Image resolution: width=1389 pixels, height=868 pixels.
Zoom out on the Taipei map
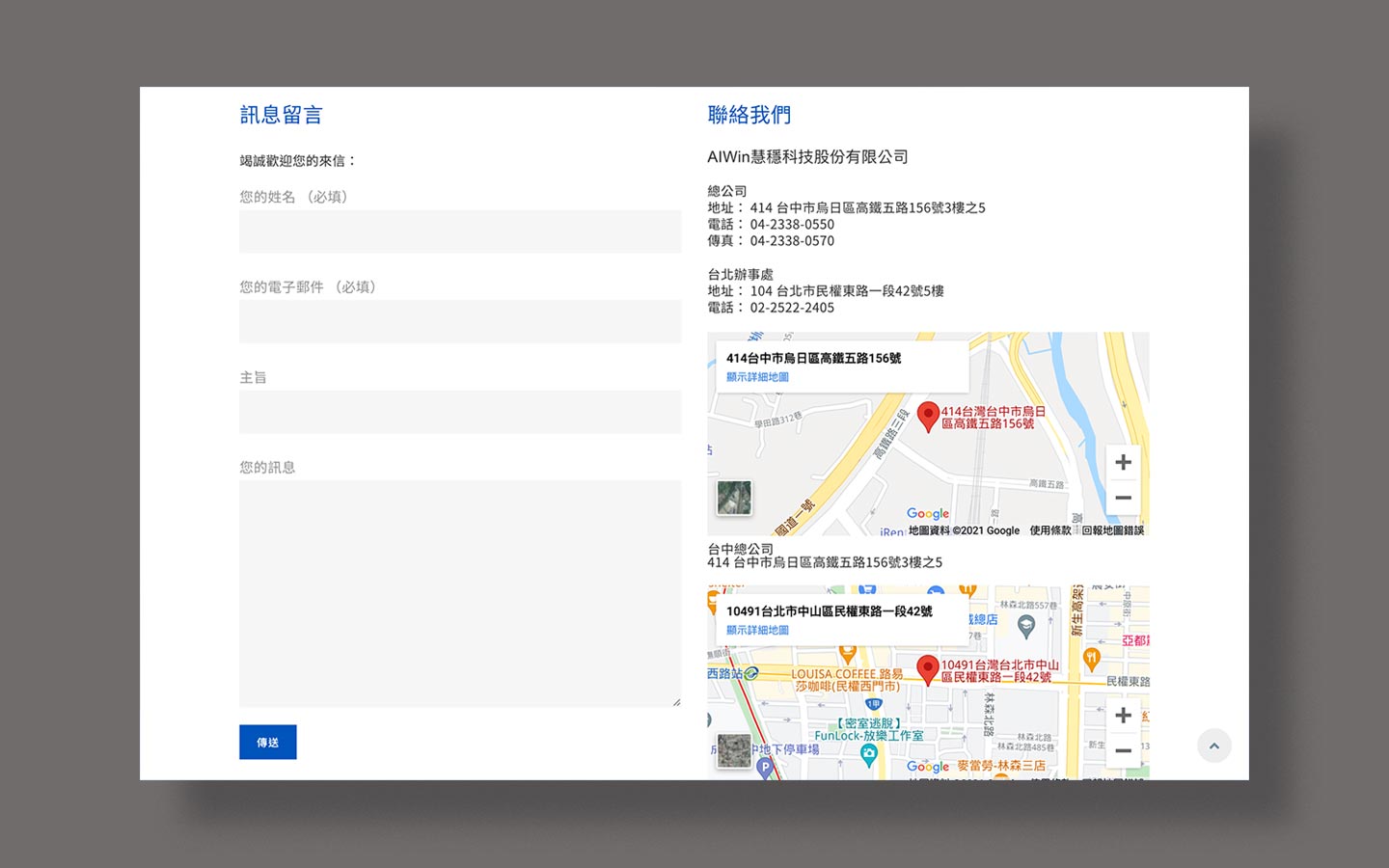(1123, 750)
